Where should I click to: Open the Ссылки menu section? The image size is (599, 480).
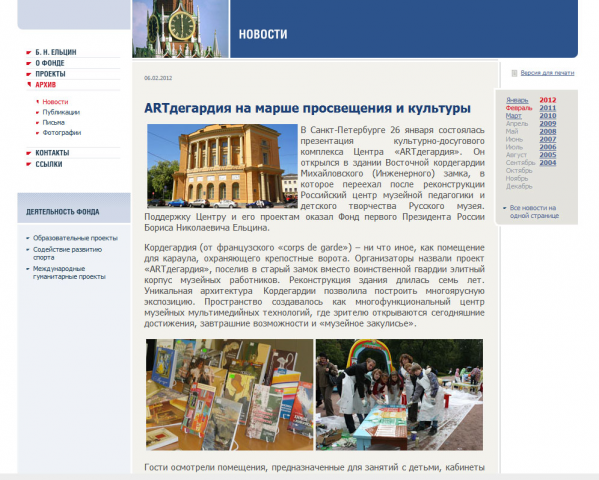[x=49, y=164]
